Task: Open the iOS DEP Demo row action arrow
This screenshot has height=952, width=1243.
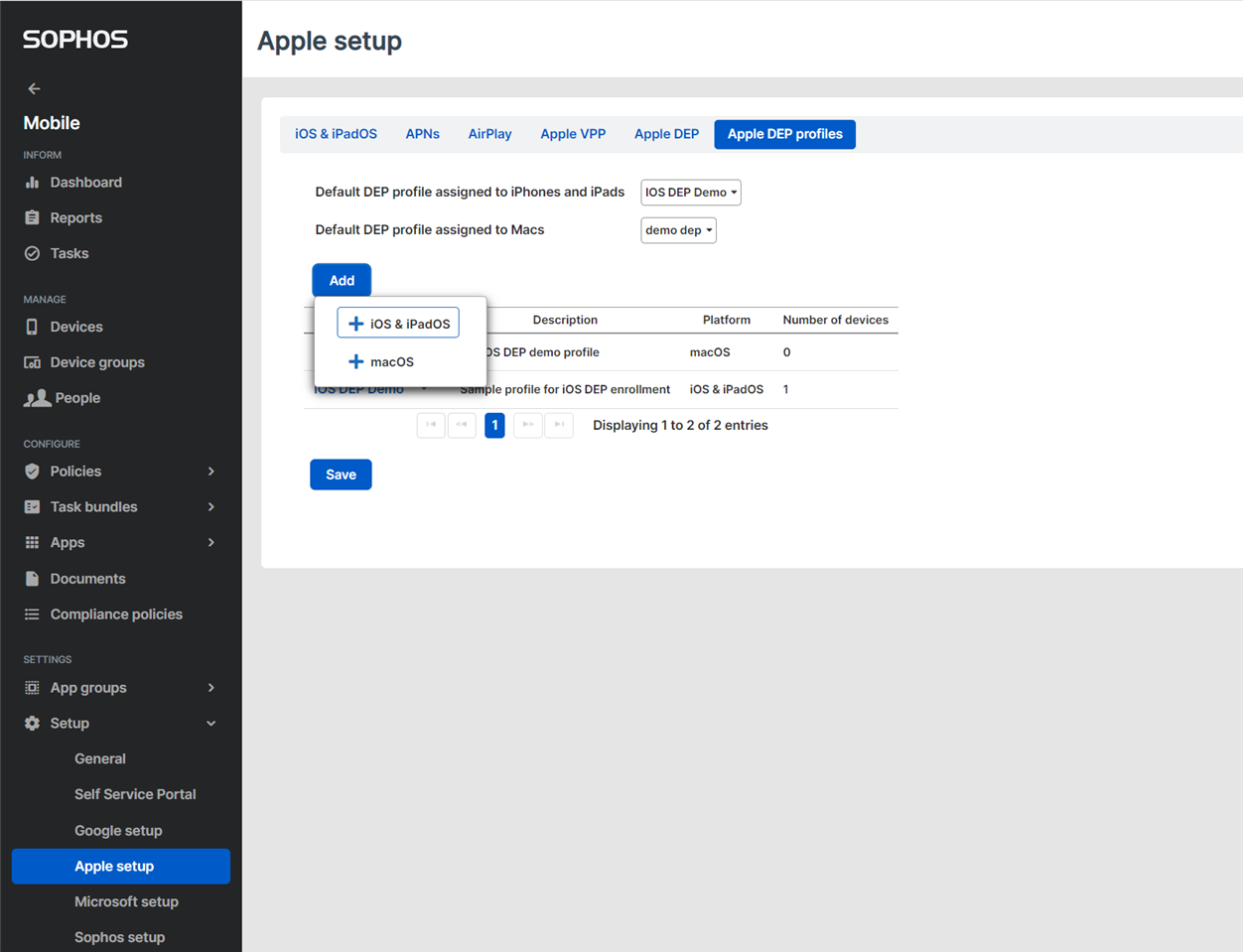Action: 425,389
